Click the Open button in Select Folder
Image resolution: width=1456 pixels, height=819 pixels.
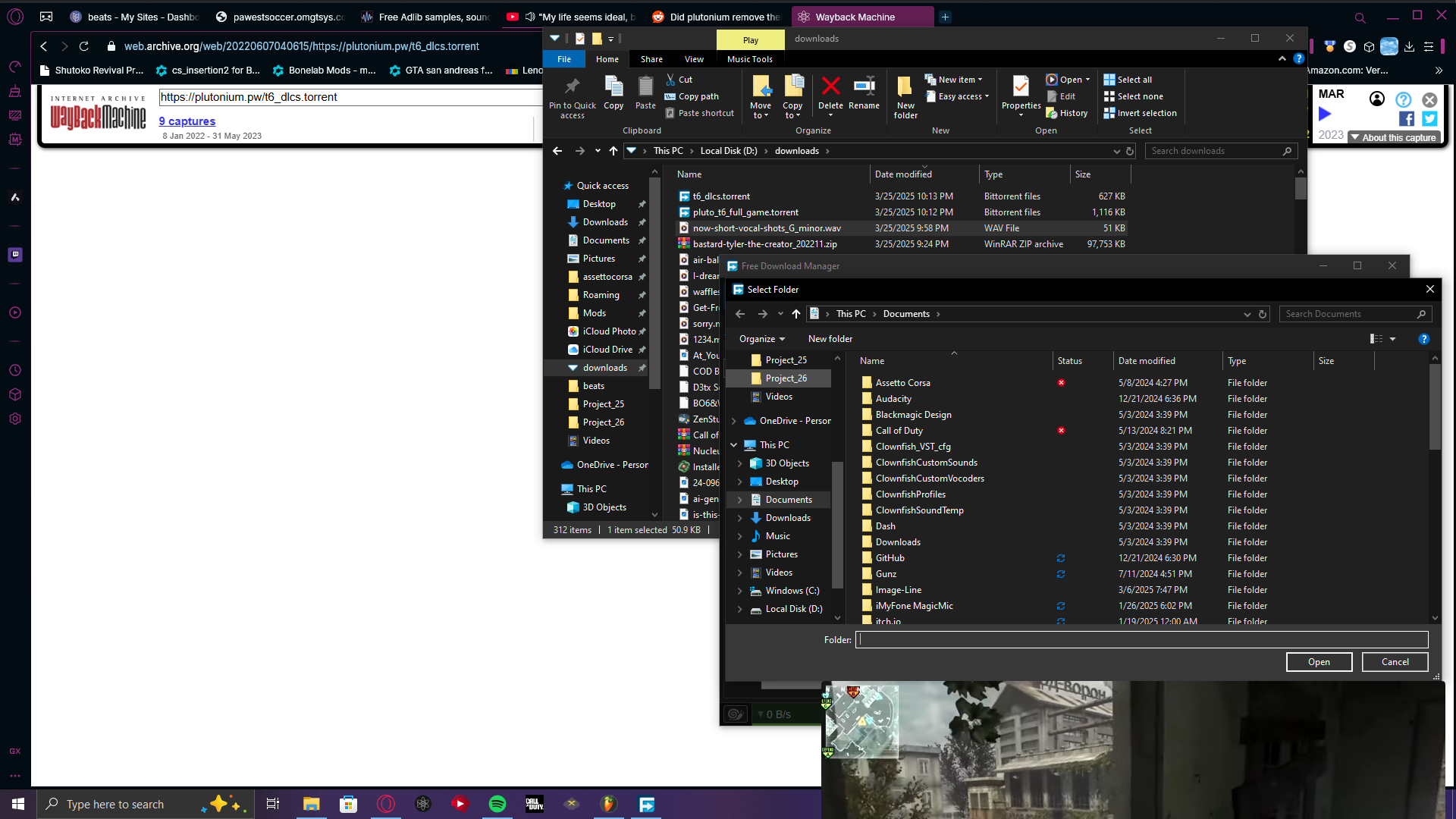tap(1319, 662)
